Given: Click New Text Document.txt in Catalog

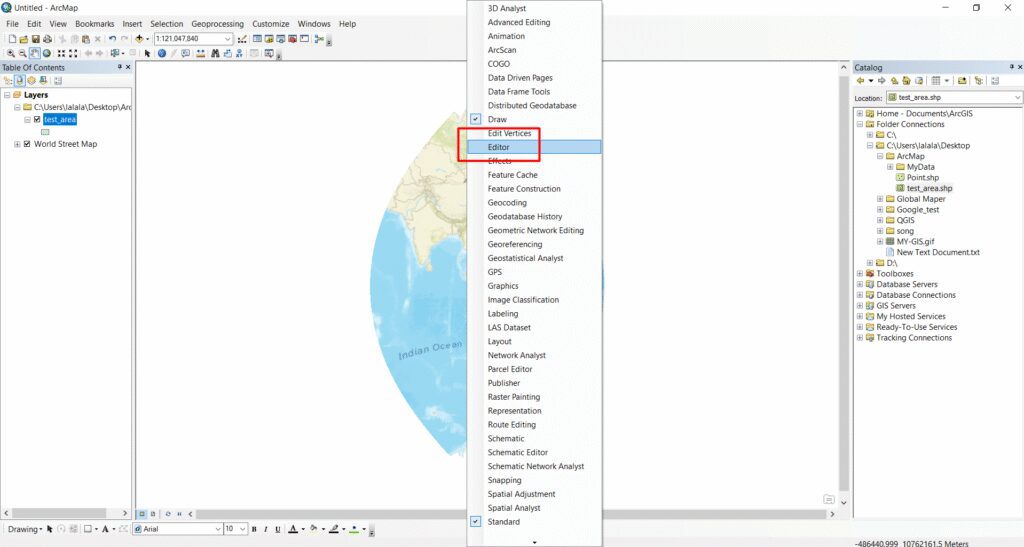Looking at the screenshot, I should 938,252.
